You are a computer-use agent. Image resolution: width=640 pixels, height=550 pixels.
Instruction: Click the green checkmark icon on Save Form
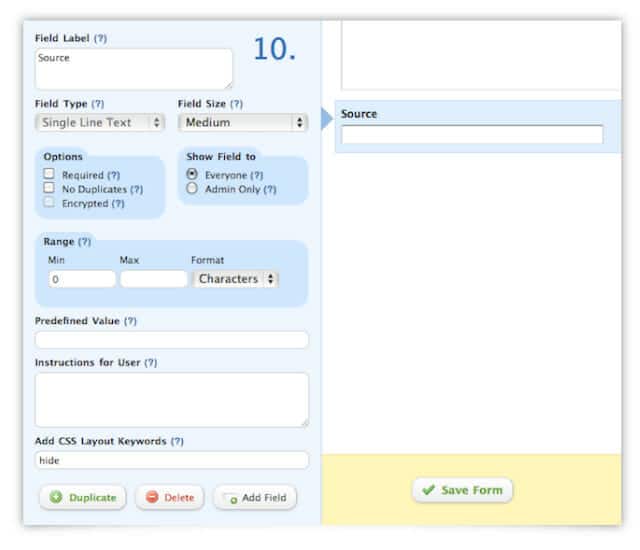click(x=428, y=490)
